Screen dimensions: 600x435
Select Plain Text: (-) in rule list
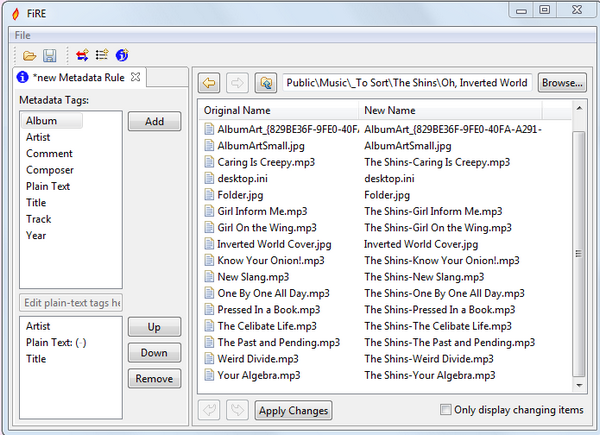pyautogui.click(x=56, y=342)
